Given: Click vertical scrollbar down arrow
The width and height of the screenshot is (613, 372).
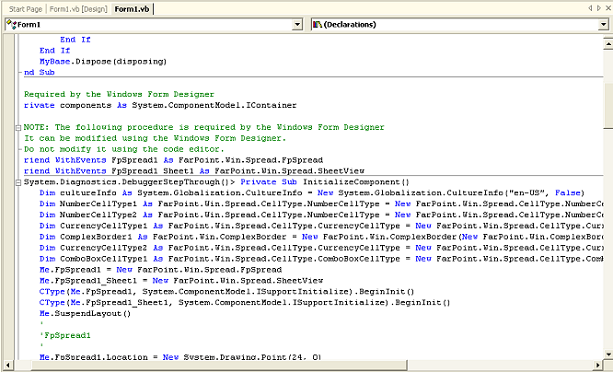Looking at the screenshot, I should (608, 354).
